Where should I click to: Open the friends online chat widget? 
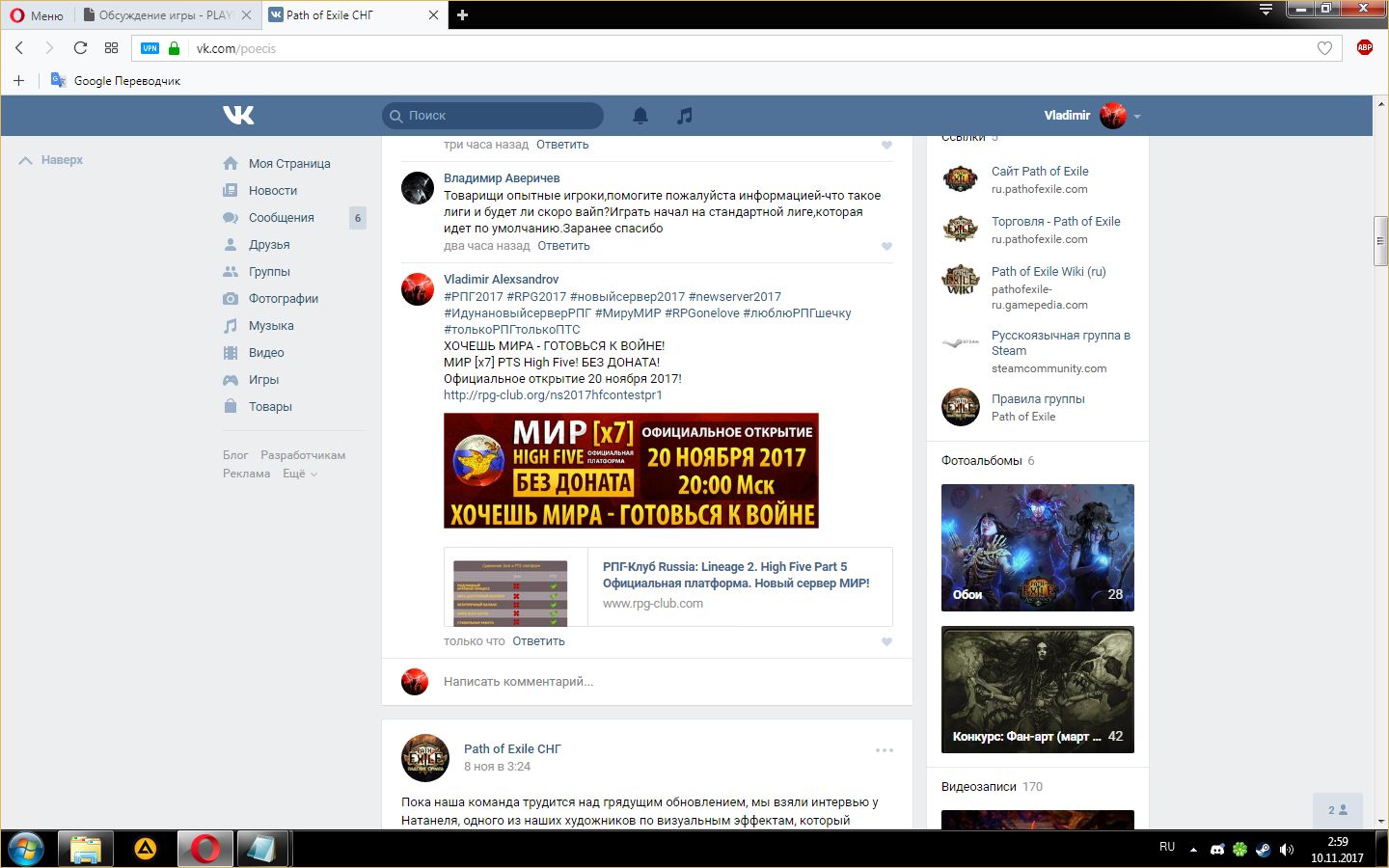click(x=1338, y=810)
